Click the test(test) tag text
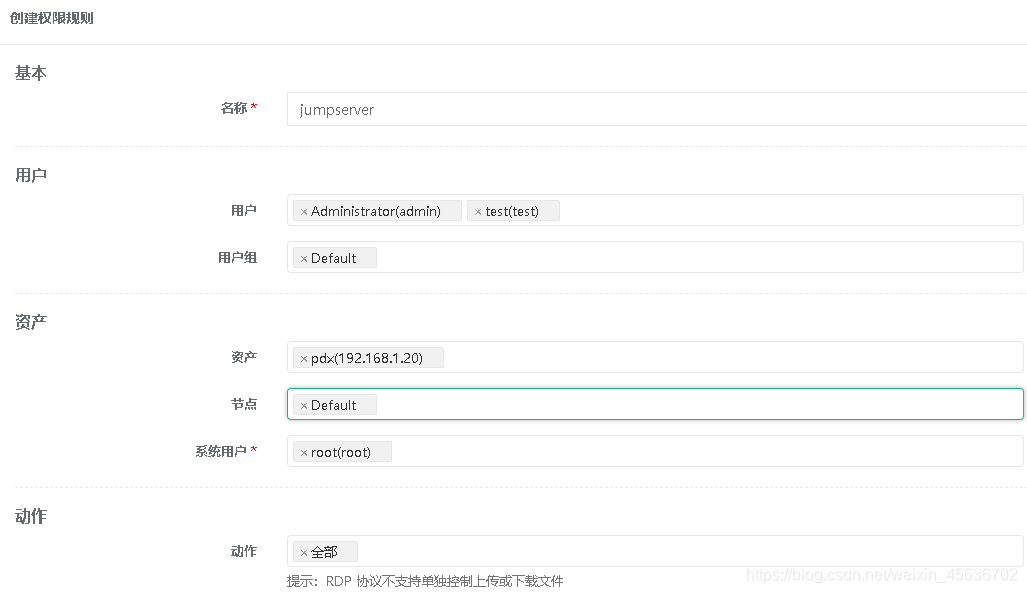Screen dimensions: 1027x593 click(x=512, y=211)
